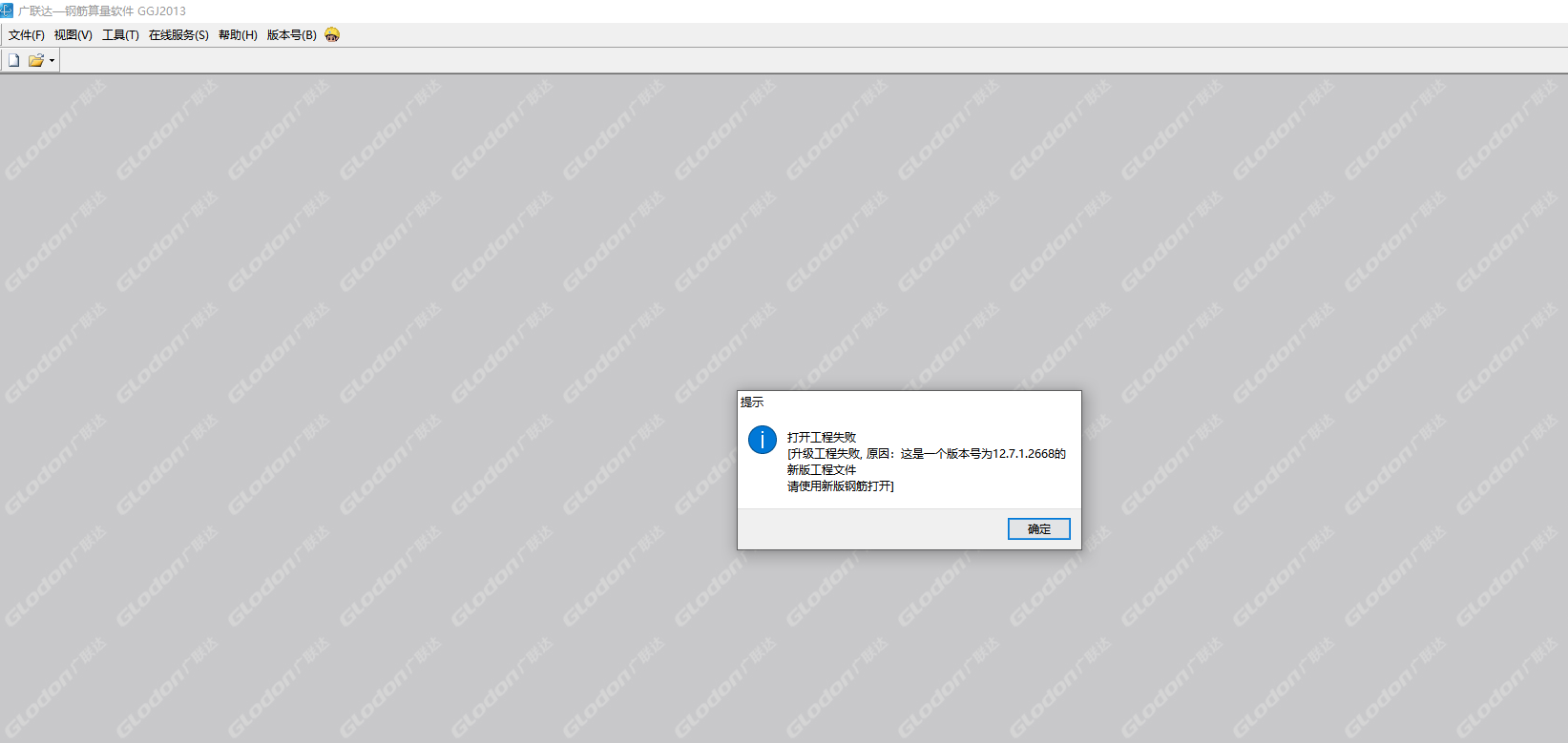
Task: Click the new project file icon
Action: pos(14,60)
